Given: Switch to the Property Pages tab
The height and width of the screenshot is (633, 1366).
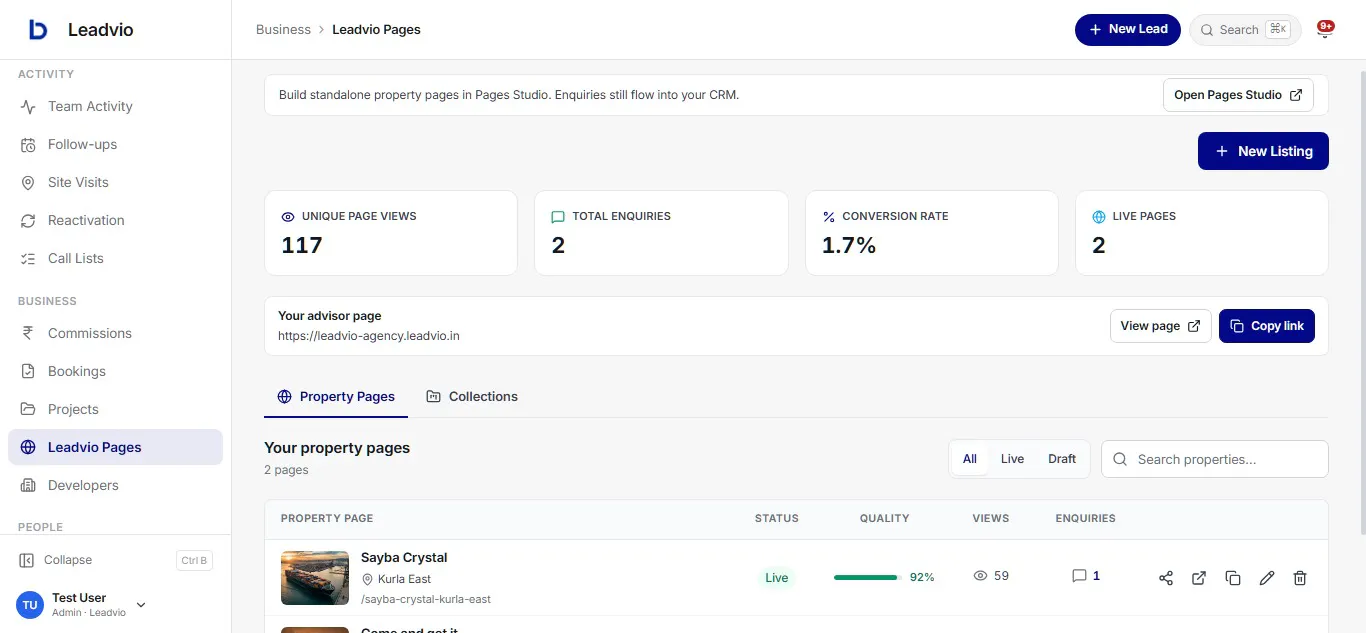Looking at the screenshot, I should (x=336, y=397).
